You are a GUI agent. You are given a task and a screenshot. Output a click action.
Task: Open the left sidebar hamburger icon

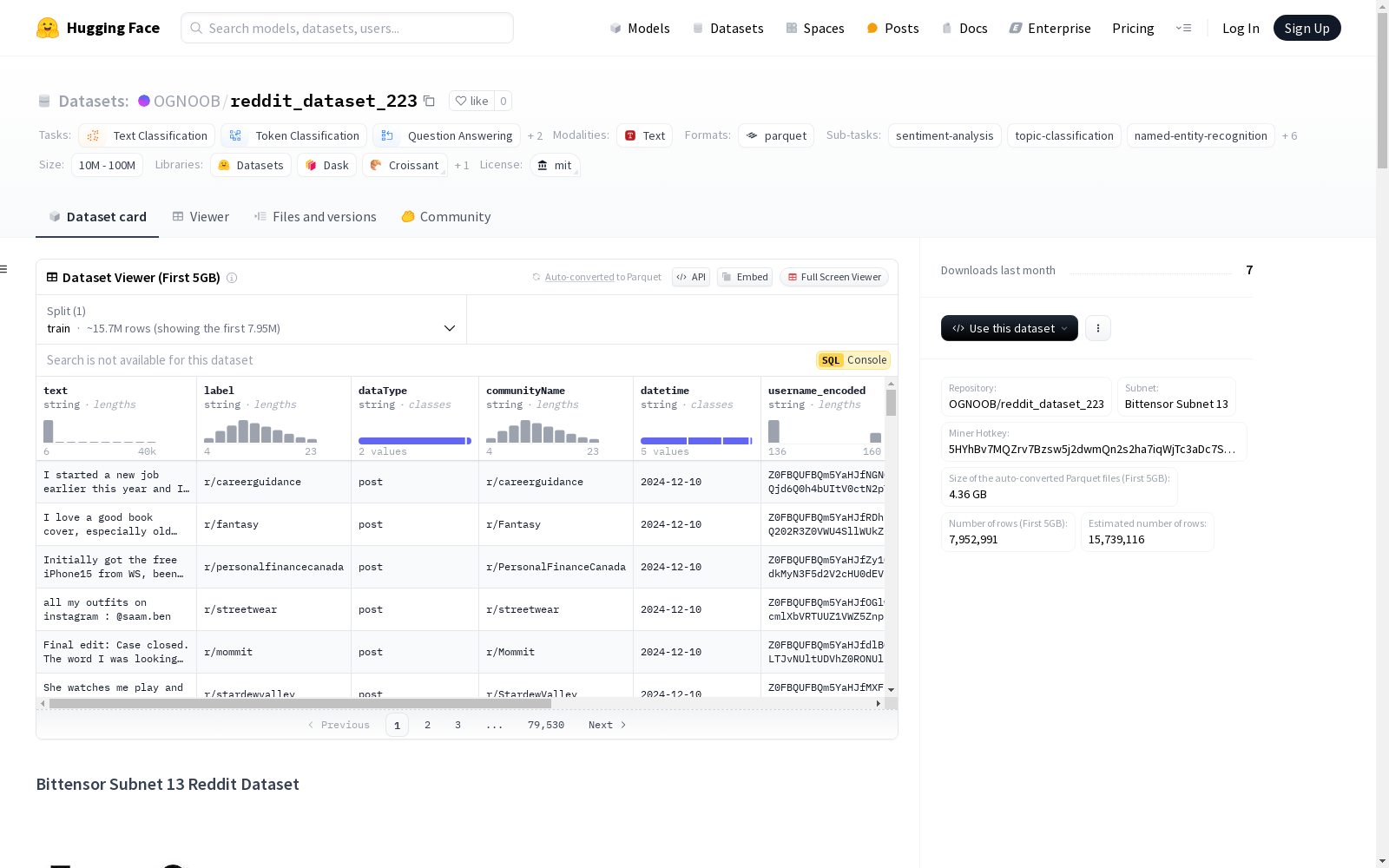[3, 269]
